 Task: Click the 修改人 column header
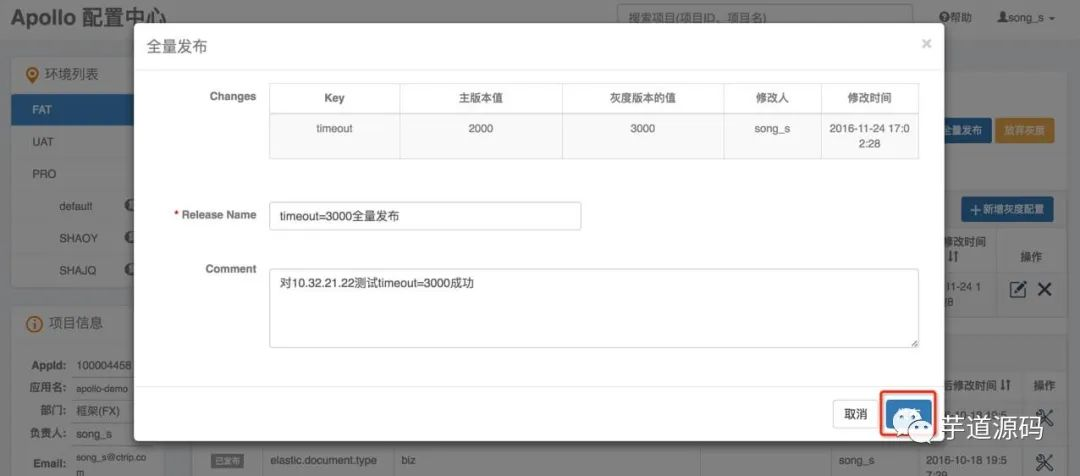[x=772, y=99]
